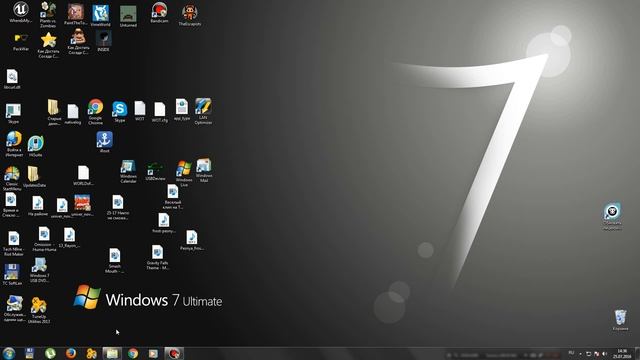Viewport: 640px width, 360px height.
Task: Open the uTorrent taskbar icon
Action: (x=50, y=353)
